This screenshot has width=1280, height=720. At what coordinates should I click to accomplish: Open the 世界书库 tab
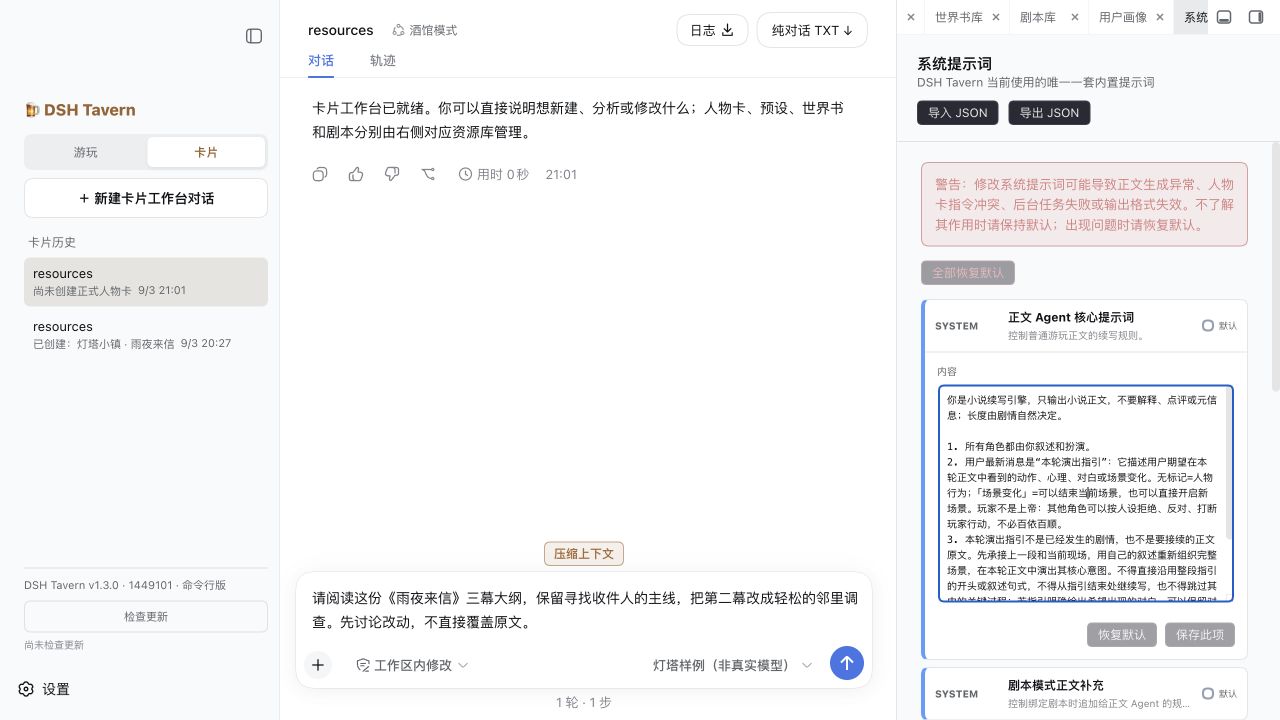click(x=959, y=17)
